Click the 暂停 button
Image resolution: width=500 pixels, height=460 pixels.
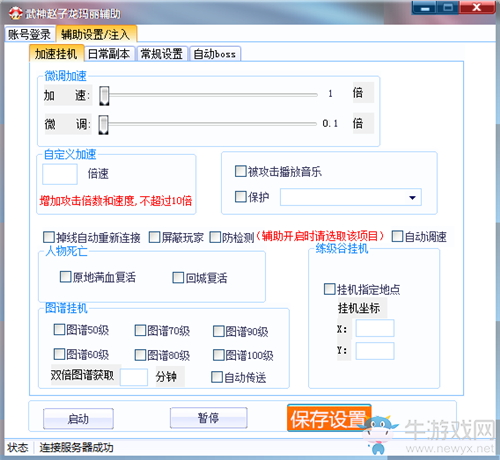(209, 417)
